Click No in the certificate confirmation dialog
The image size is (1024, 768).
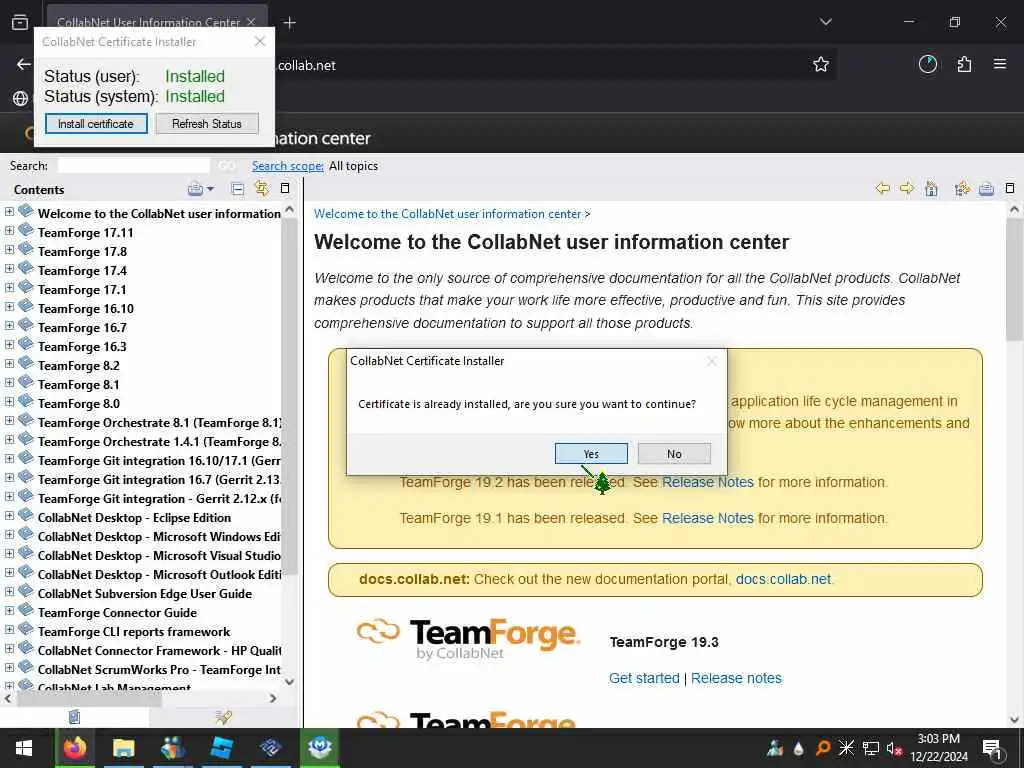pyautogui.click(x=674, y=453)
